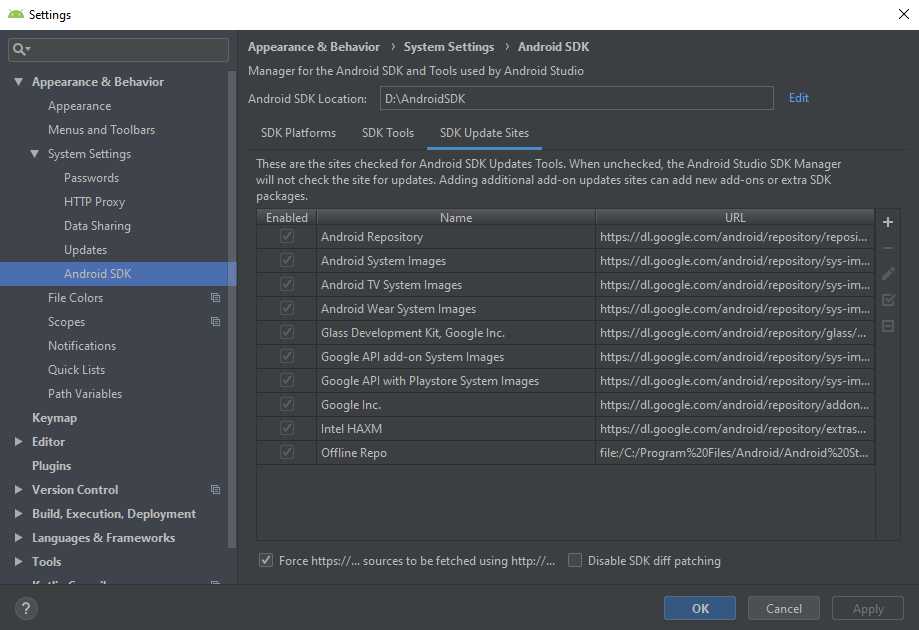919x630 pixels.
Task: Click System Settings in the breadcrumb
Action: (x=448, y=47)
